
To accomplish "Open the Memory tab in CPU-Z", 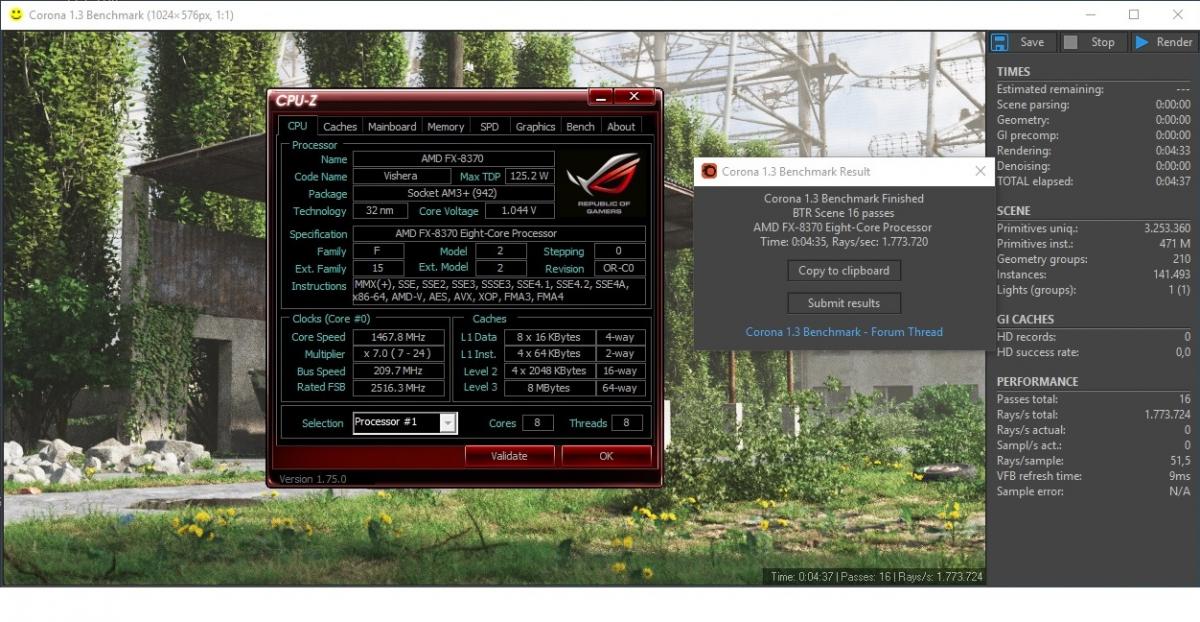I will pyautogui.click(x=446, y=127).
